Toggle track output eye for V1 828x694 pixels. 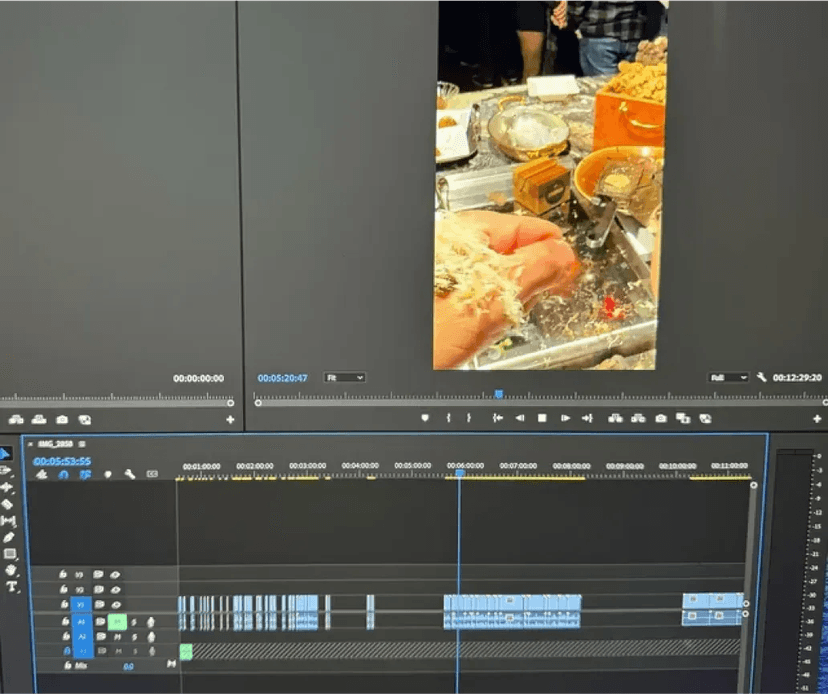[116, 604]
